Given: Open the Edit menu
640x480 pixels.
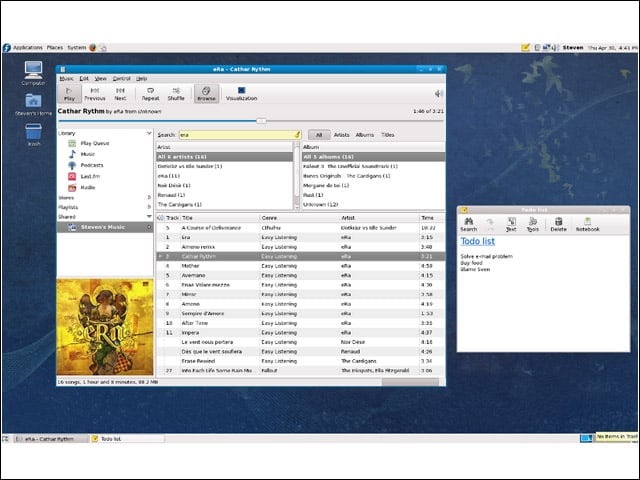Looking at the screenshot, I should point(84,78).
